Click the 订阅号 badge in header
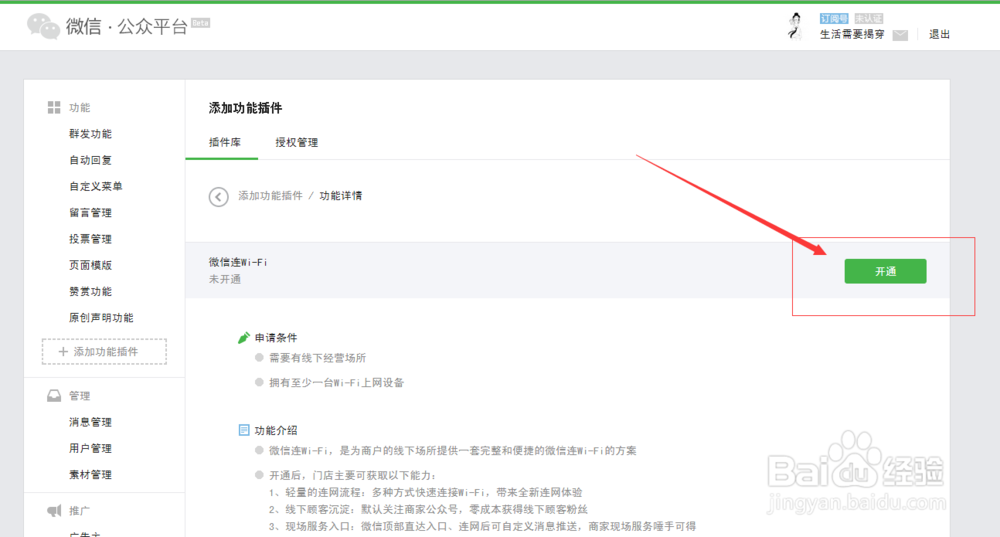The width and height of the screenshot is (1000, 537). coord(834,18)
